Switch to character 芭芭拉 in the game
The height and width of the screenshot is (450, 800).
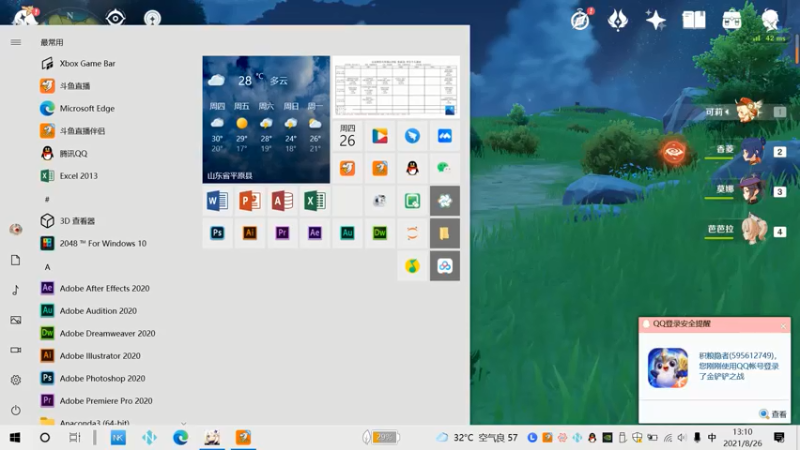tap(747, 231)
